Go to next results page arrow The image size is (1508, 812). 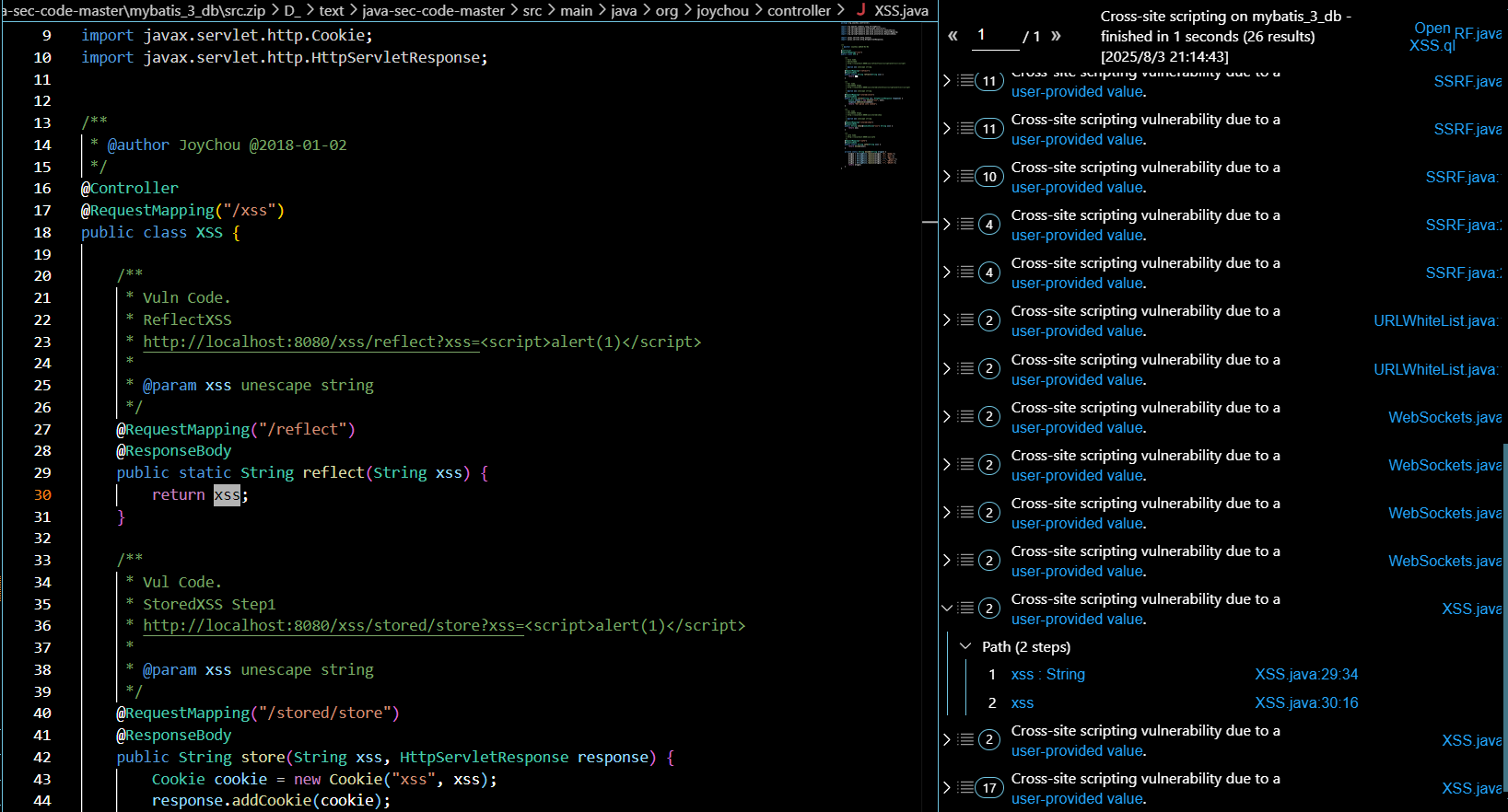(1056, 36)
